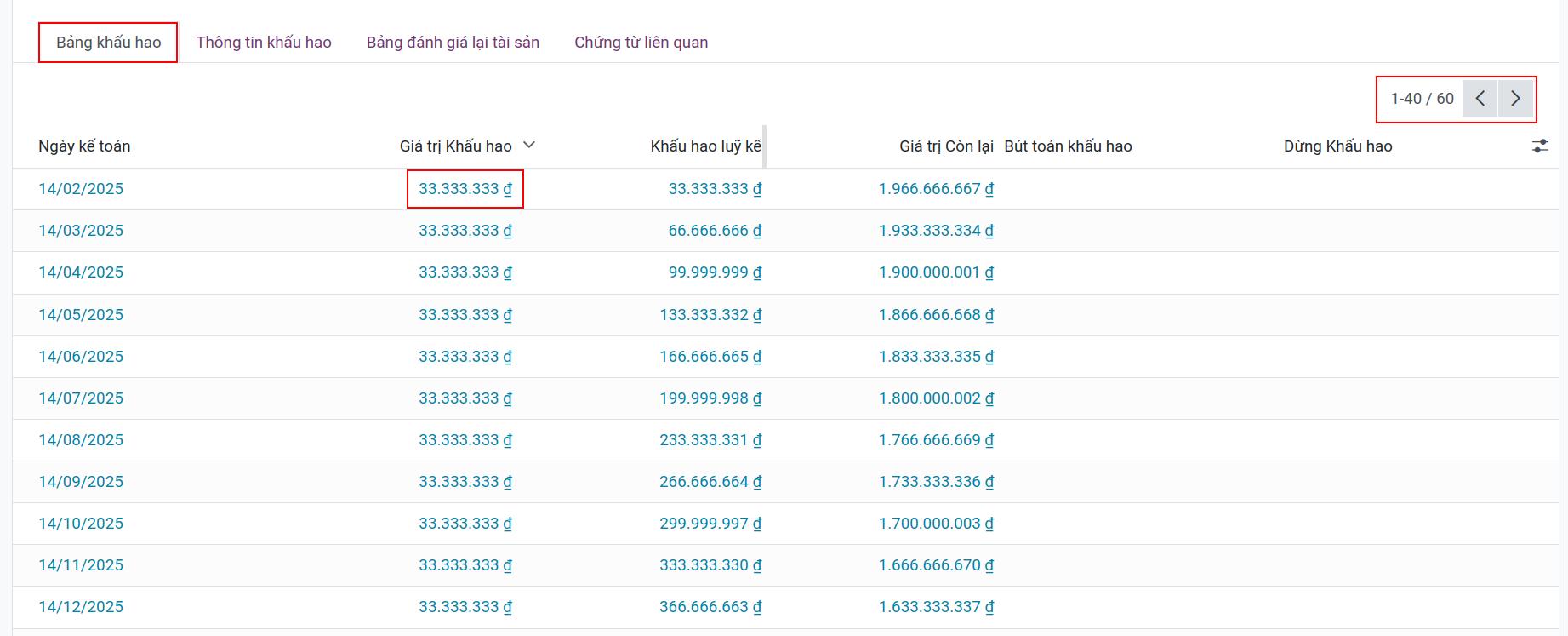The image size is (1568, 636).
Task: Go to previous page of depreciation lines
Action: (x=1480, y=99)
